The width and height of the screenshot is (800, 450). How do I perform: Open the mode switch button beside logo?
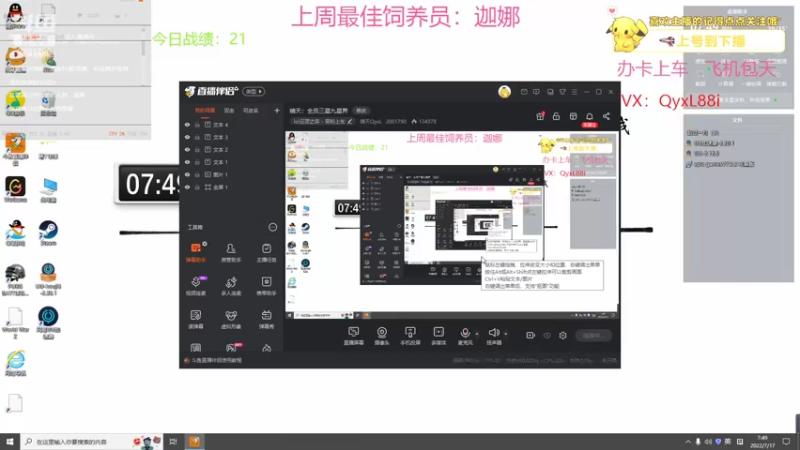coord(254,92)
